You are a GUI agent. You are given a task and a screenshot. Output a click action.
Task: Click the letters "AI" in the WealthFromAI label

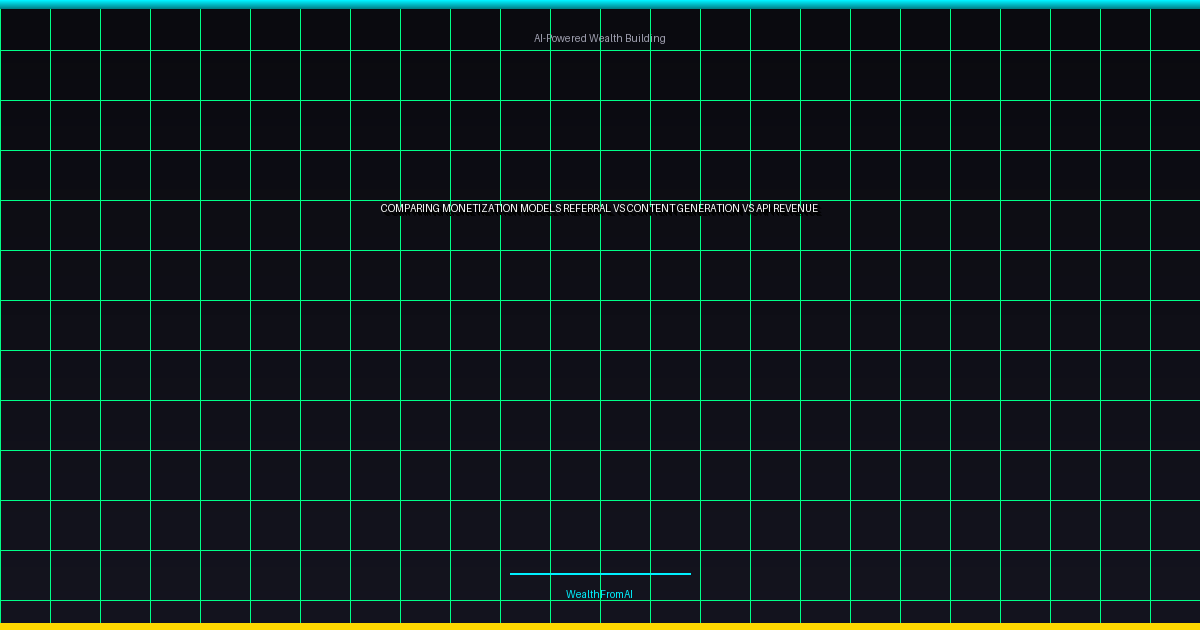pyautogui.click(x=627, y=594)
